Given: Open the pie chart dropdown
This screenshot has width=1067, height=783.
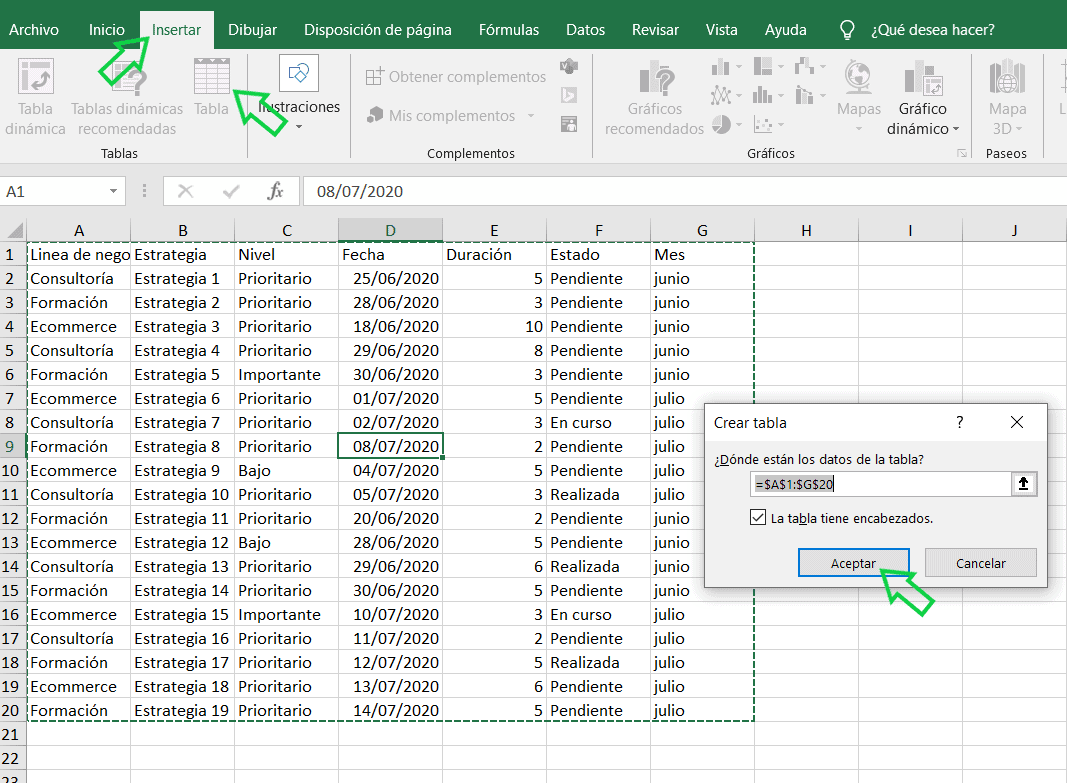Looking at the screenshot, I should 738,124.
